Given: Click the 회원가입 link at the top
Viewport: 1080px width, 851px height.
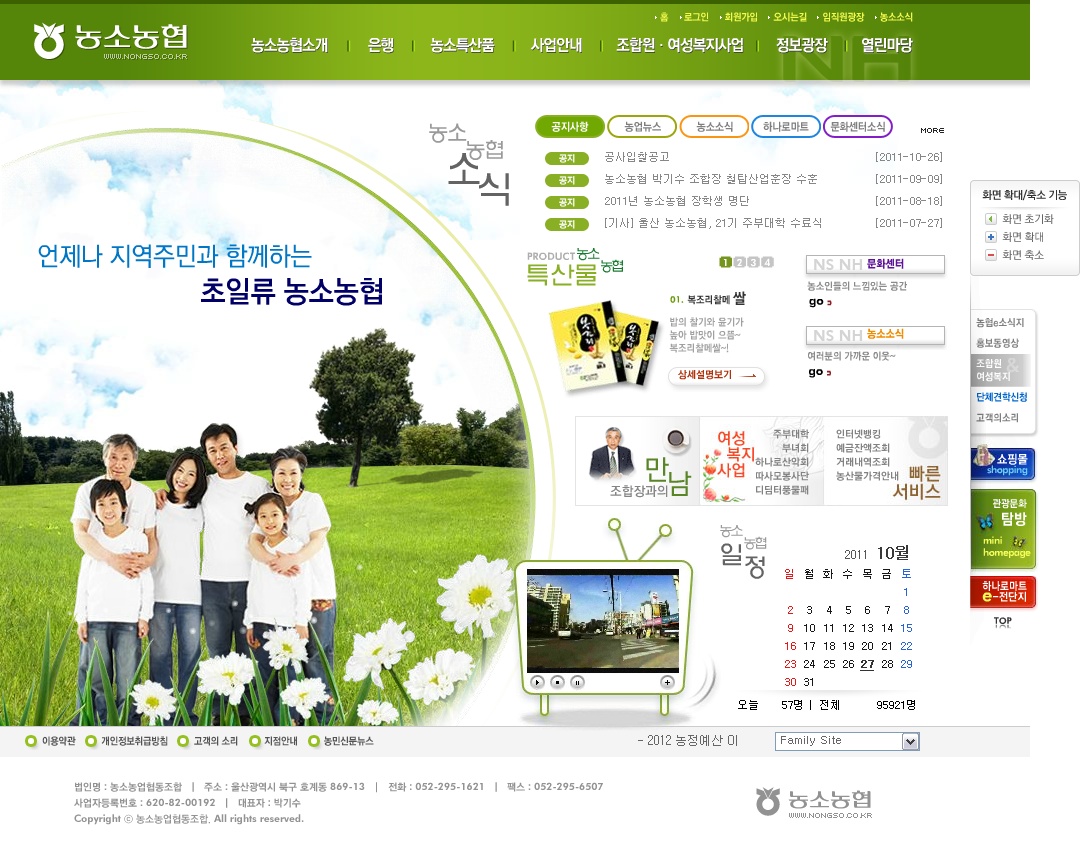Looking at the screenshot, I should coord(740,17).
